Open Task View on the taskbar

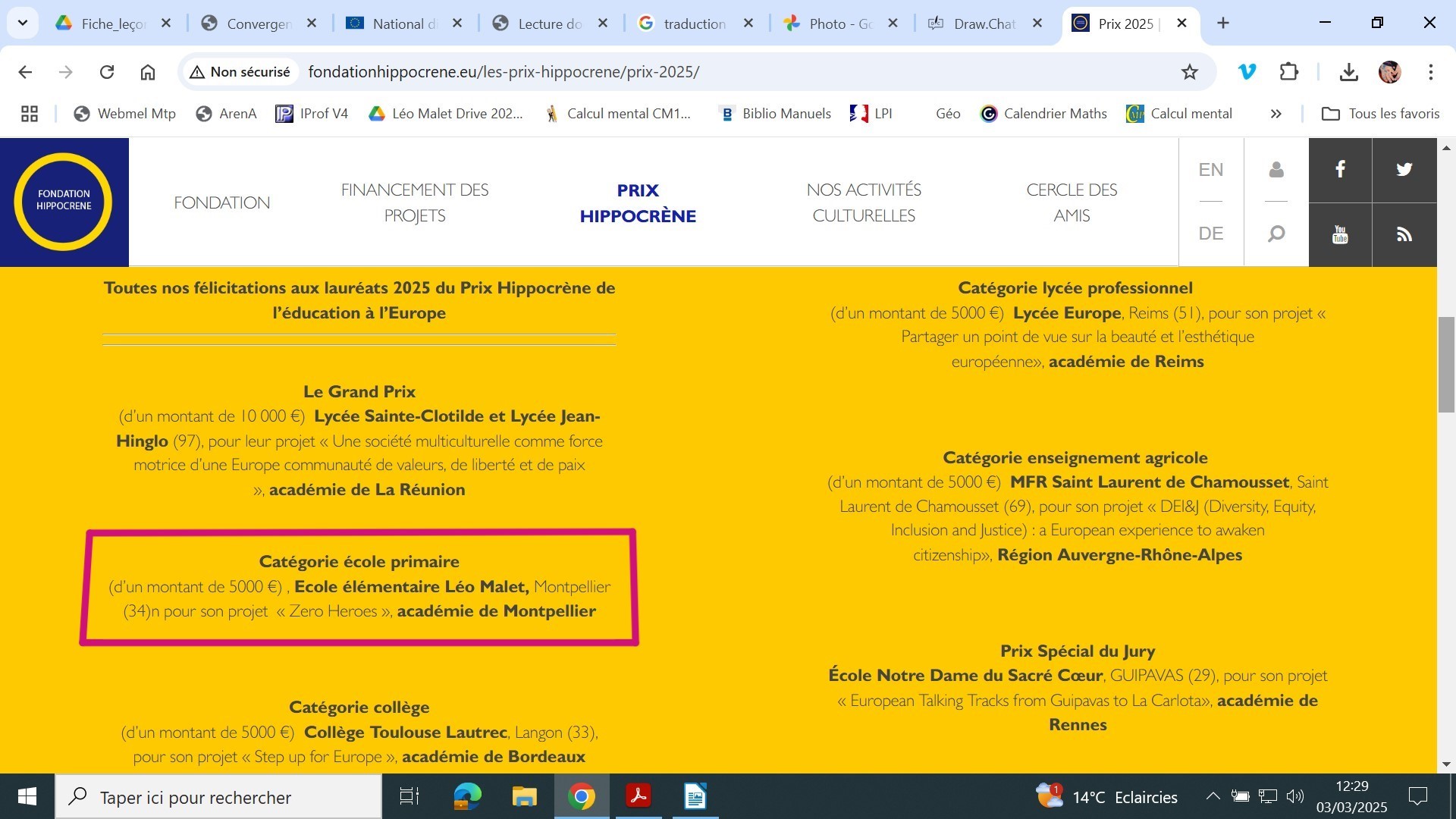coord(409,796)
